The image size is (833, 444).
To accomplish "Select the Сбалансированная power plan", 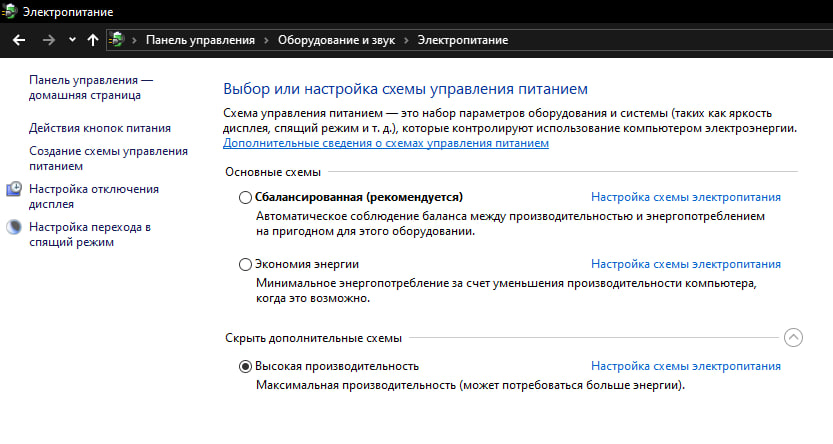I will 246,197.
